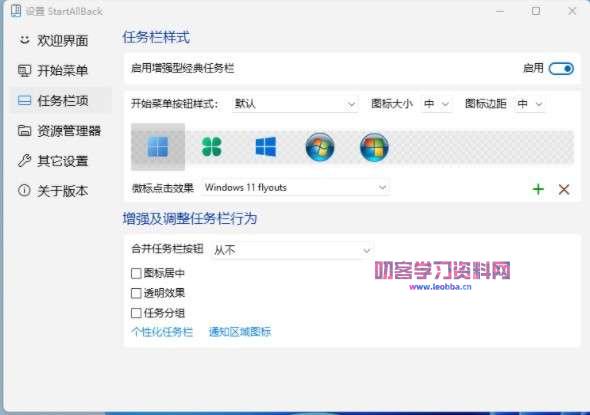The height and width of the screenshot is (415, 590).
Task: Open the 合并任务栏按钮 dropdown
Action: point(292,250)
